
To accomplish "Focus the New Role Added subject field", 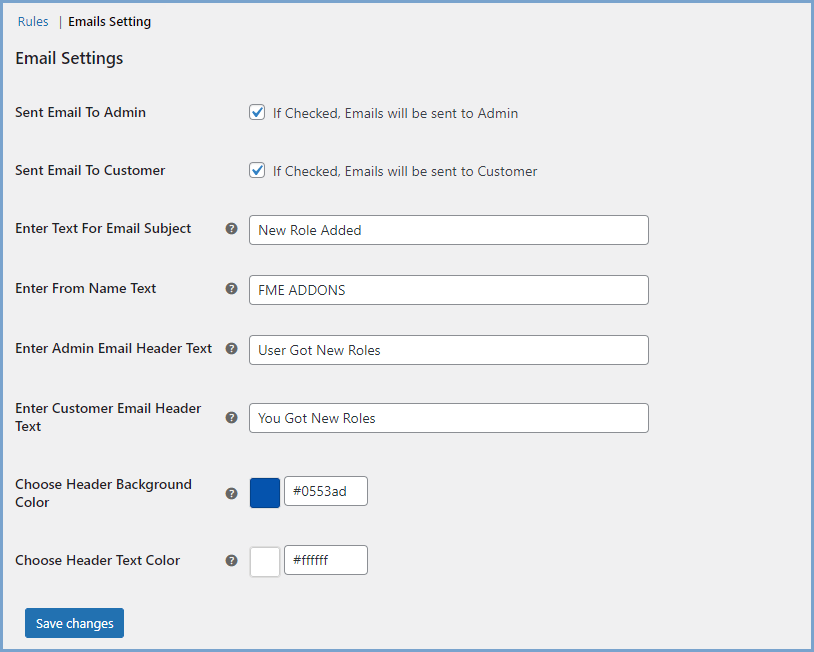I will coord(448,229).
